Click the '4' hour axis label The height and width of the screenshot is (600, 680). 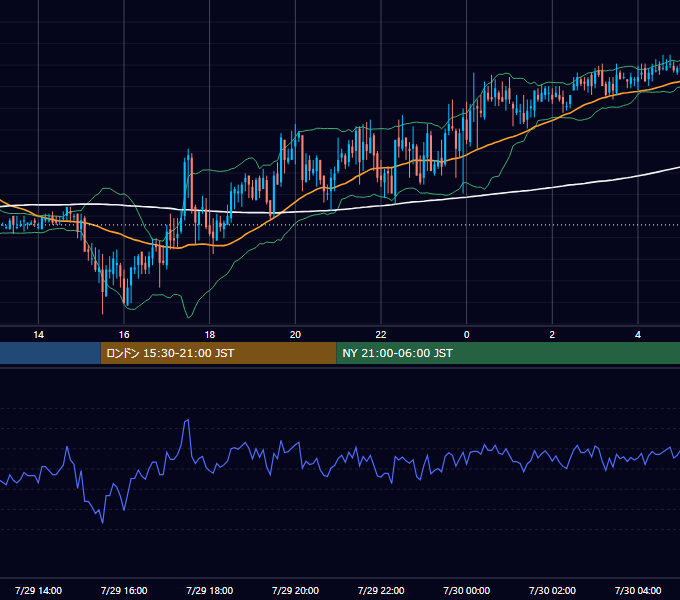tap(638, 335)
